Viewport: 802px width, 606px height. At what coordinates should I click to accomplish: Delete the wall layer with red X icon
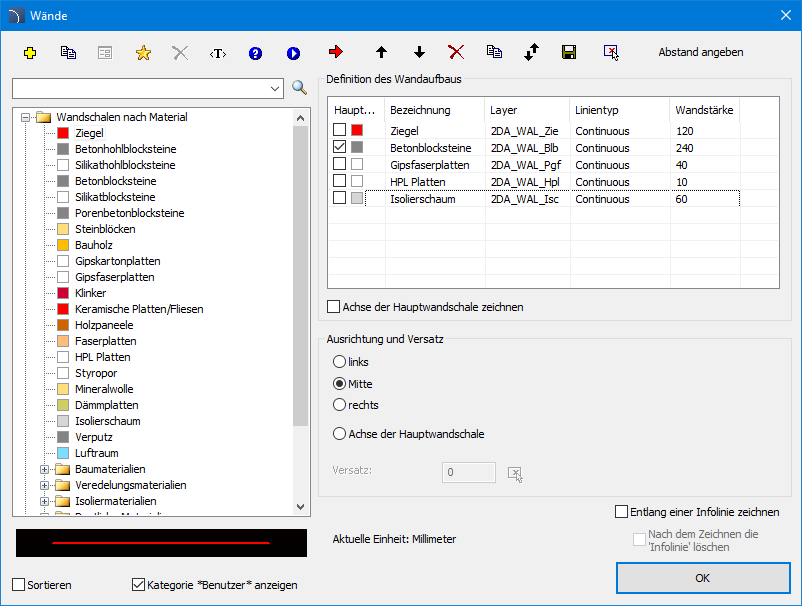point(456,52)
